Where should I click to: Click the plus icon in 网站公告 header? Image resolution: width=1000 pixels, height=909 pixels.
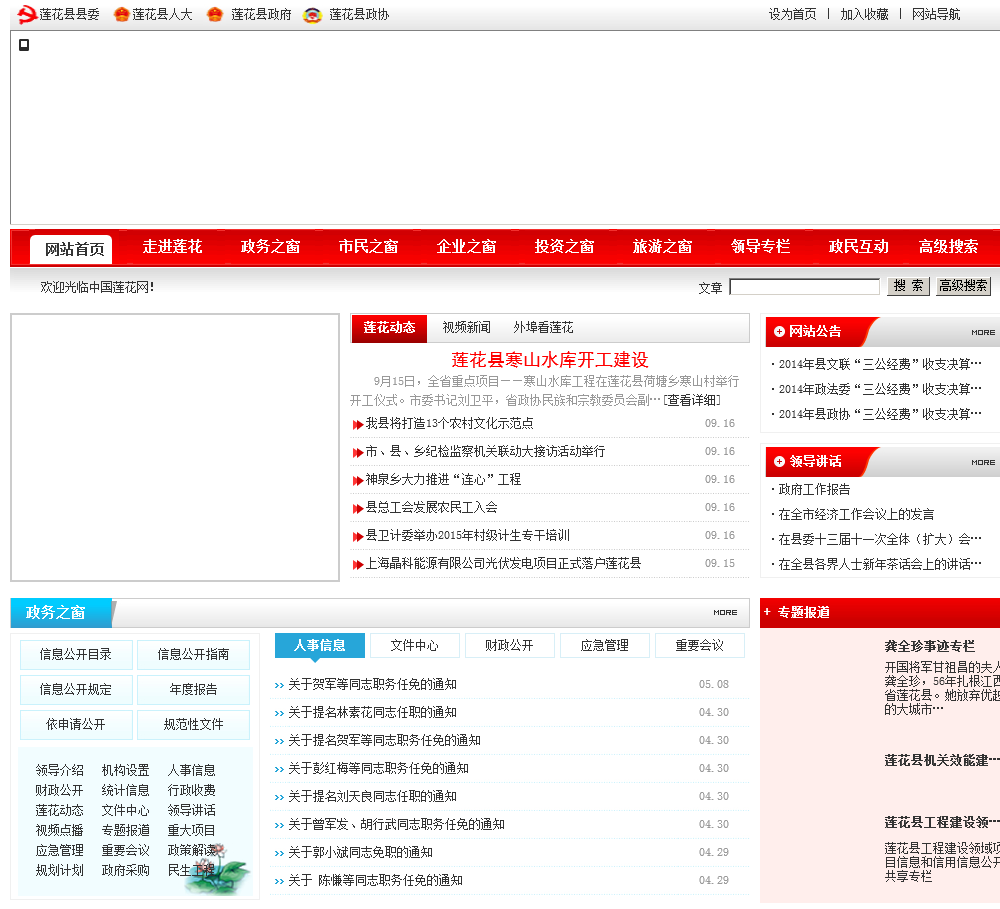click(x=779, y=331)
